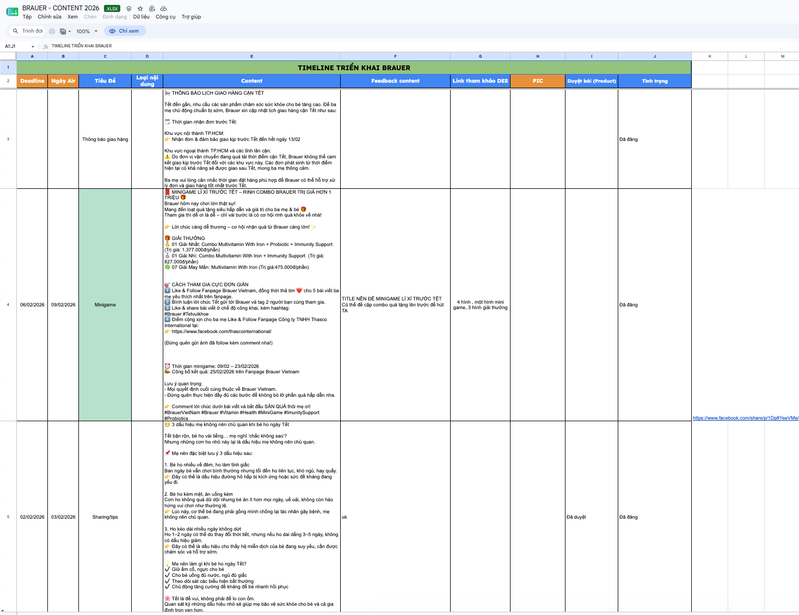The image size is (799, 615).
Task: Click the move-to-folder icon beside star
Action: 152,9
